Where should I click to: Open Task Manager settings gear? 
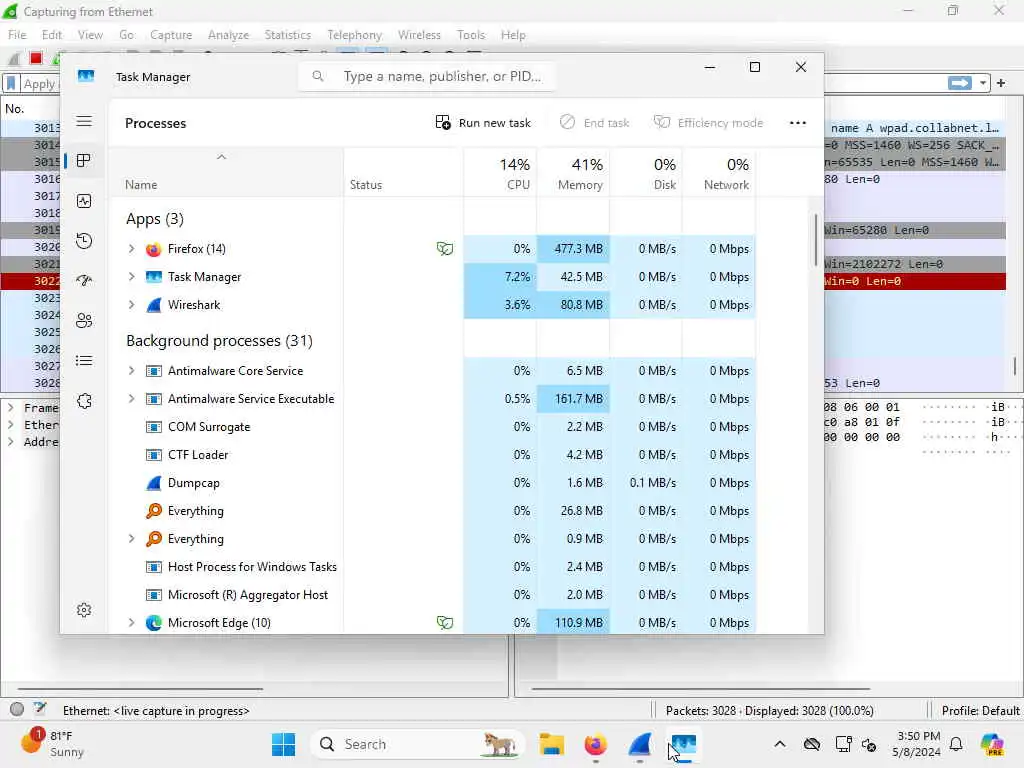84,610
